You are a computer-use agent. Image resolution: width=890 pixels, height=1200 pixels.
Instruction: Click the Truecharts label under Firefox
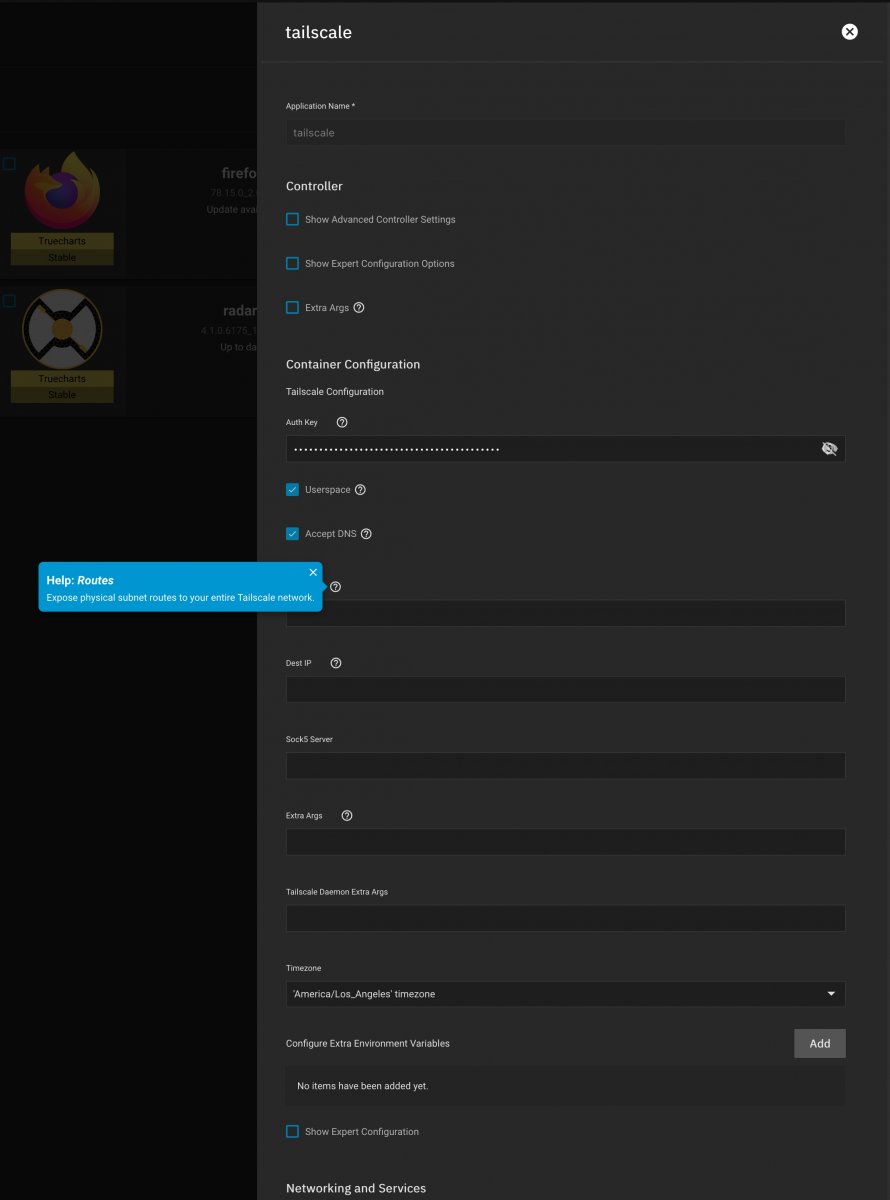click(x=62, y=241)
